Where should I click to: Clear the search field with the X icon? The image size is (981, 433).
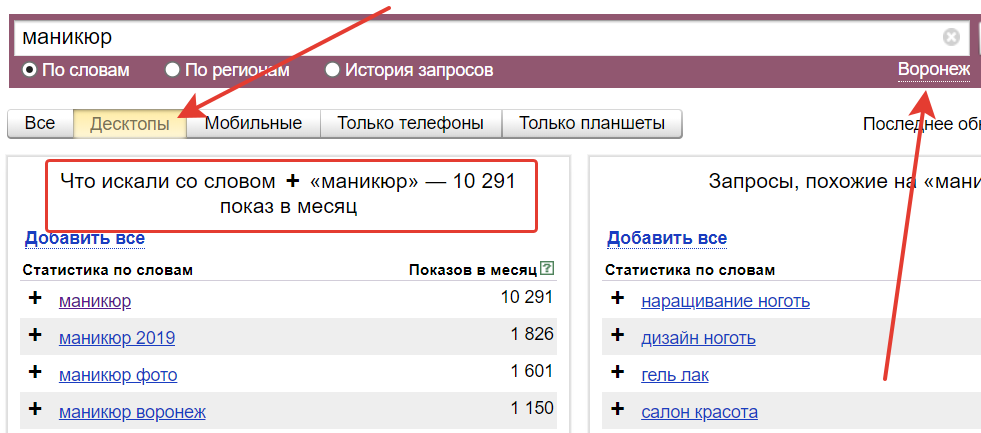[x=951, y=38]
